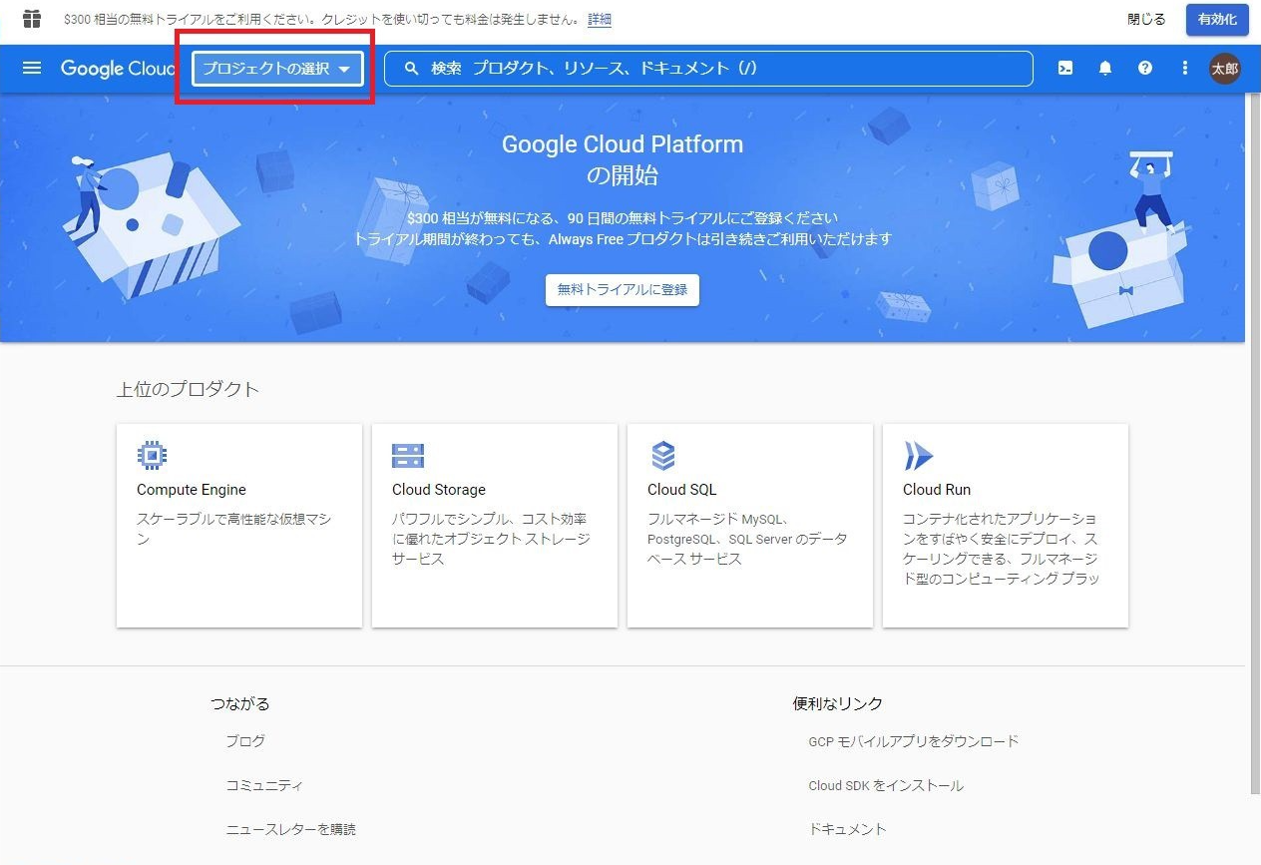Image resolution: width=1261 pixels, height=865 pixels.
Task: Click the gift box icon in trial banner
Action: click(x=32, y=19)
